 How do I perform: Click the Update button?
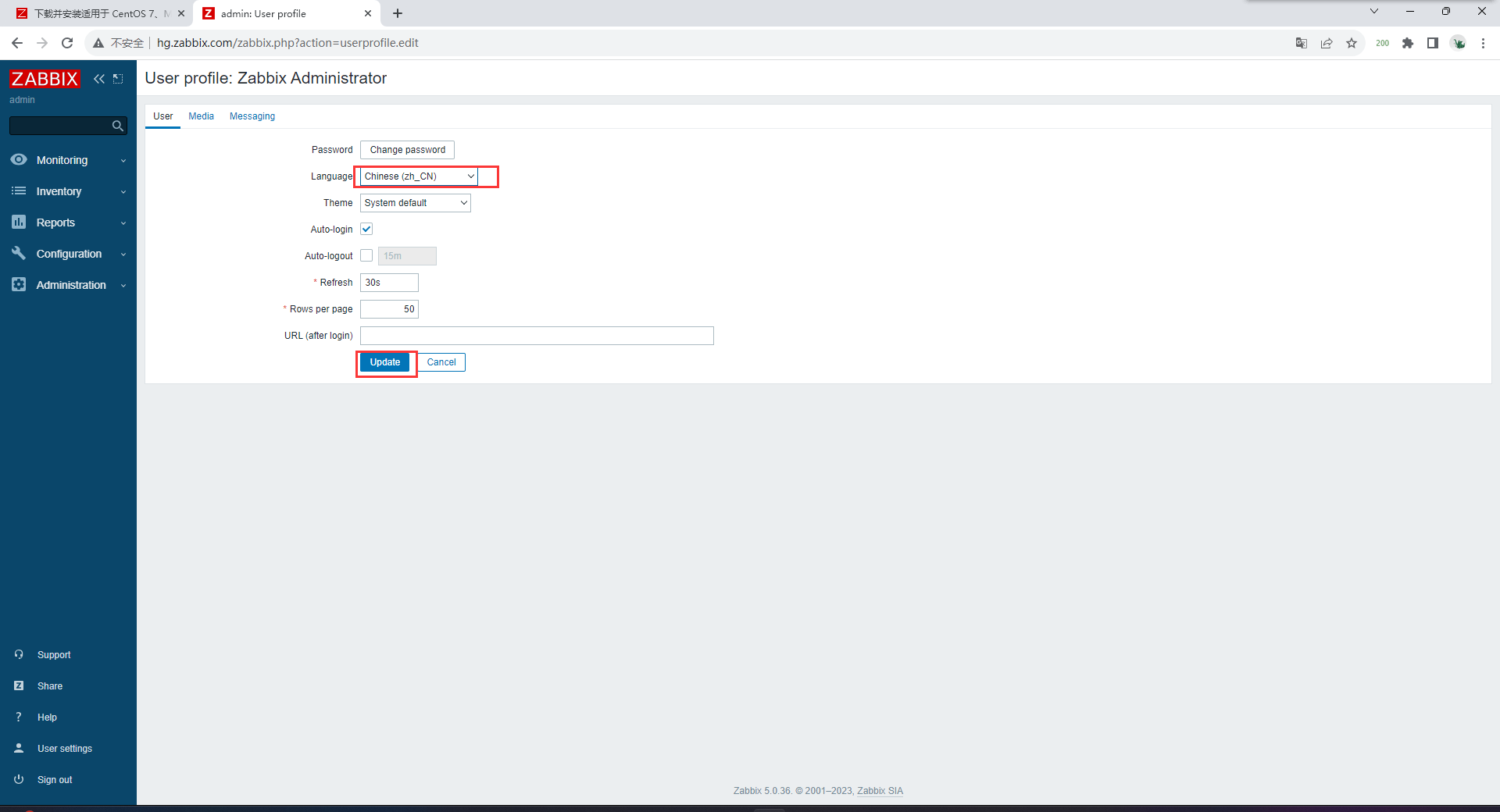(x=384, y=362)
